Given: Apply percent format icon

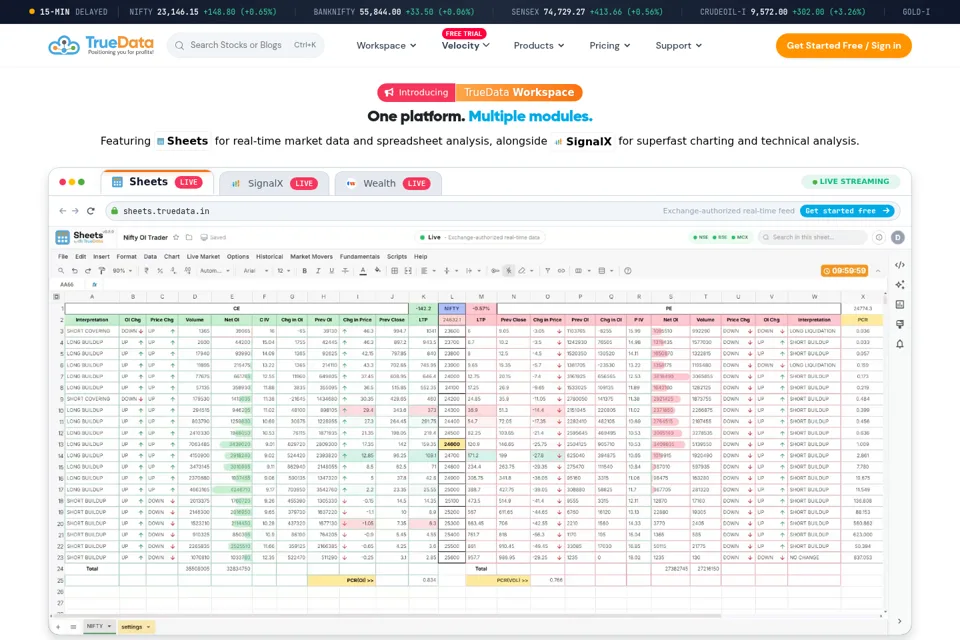Looking at the screenshot, I should pos(160,271).
